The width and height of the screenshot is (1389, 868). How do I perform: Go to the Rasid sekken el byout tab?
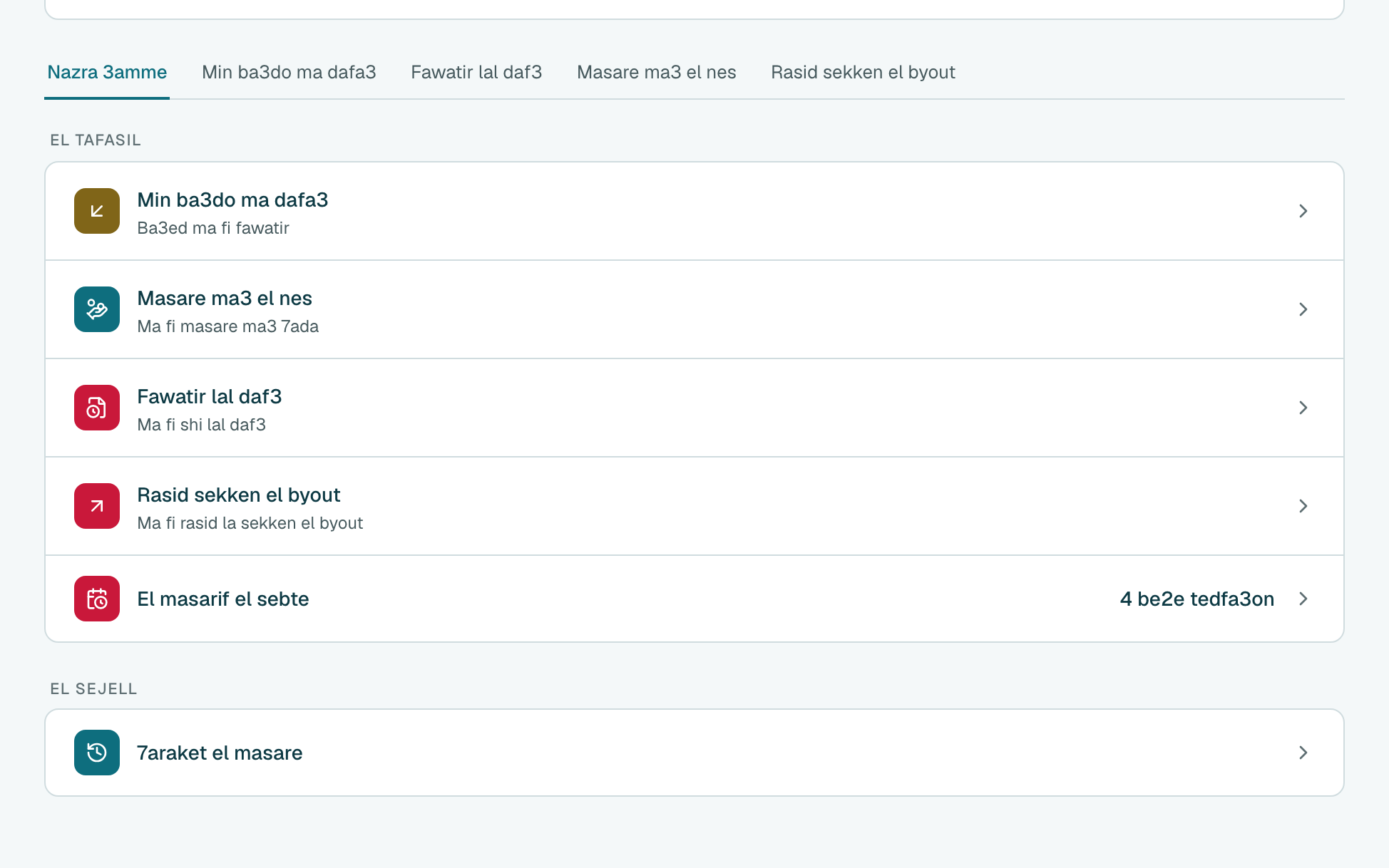(863, 72)
